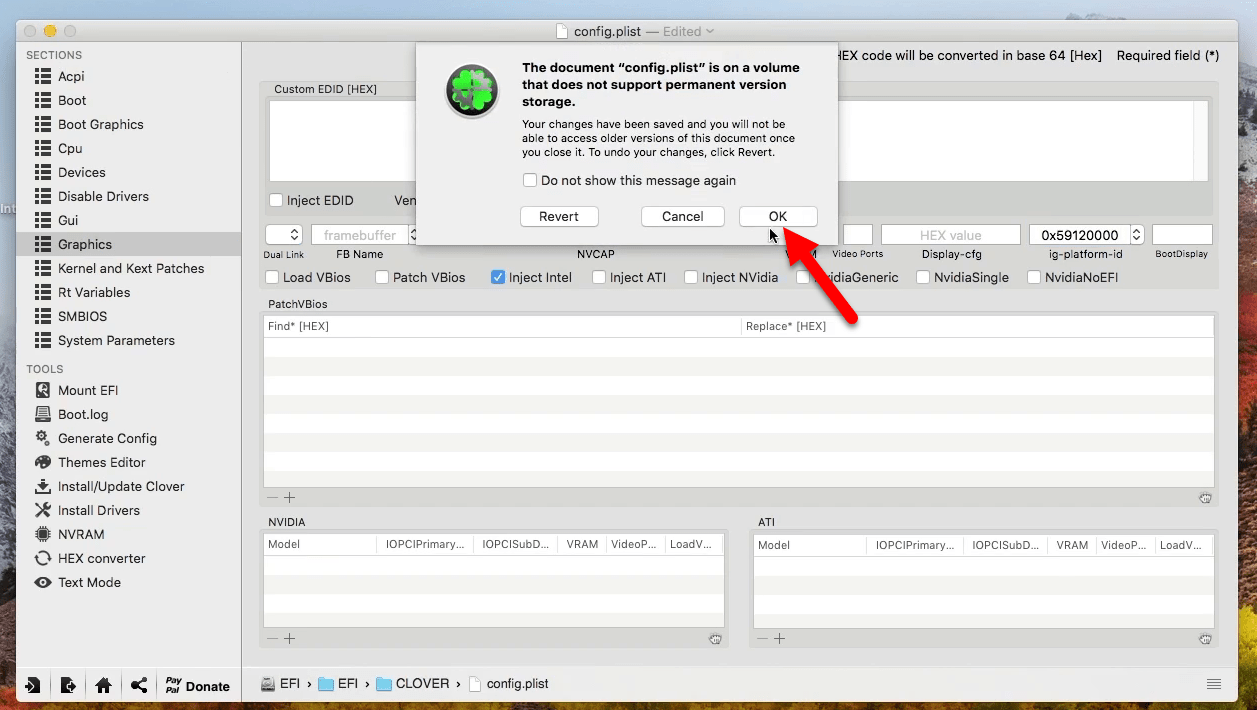The height and width of the screenshot is (710, 1257).
Task: Click the import configuration icon in bottom bar
Action: tap(32, 686)
